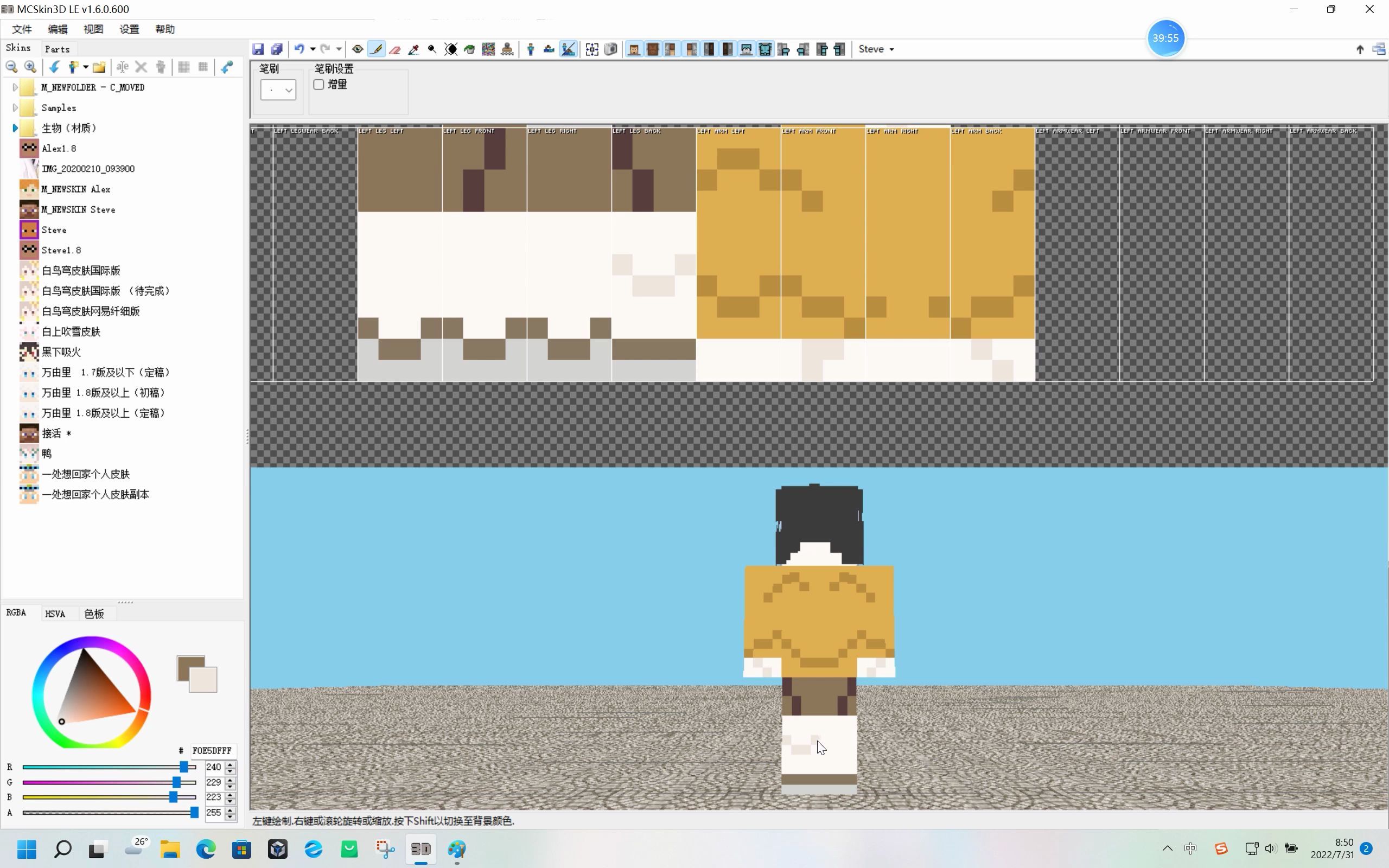Click the blue import arrow icon
The image size is (1389, 868).
[54, 67]
